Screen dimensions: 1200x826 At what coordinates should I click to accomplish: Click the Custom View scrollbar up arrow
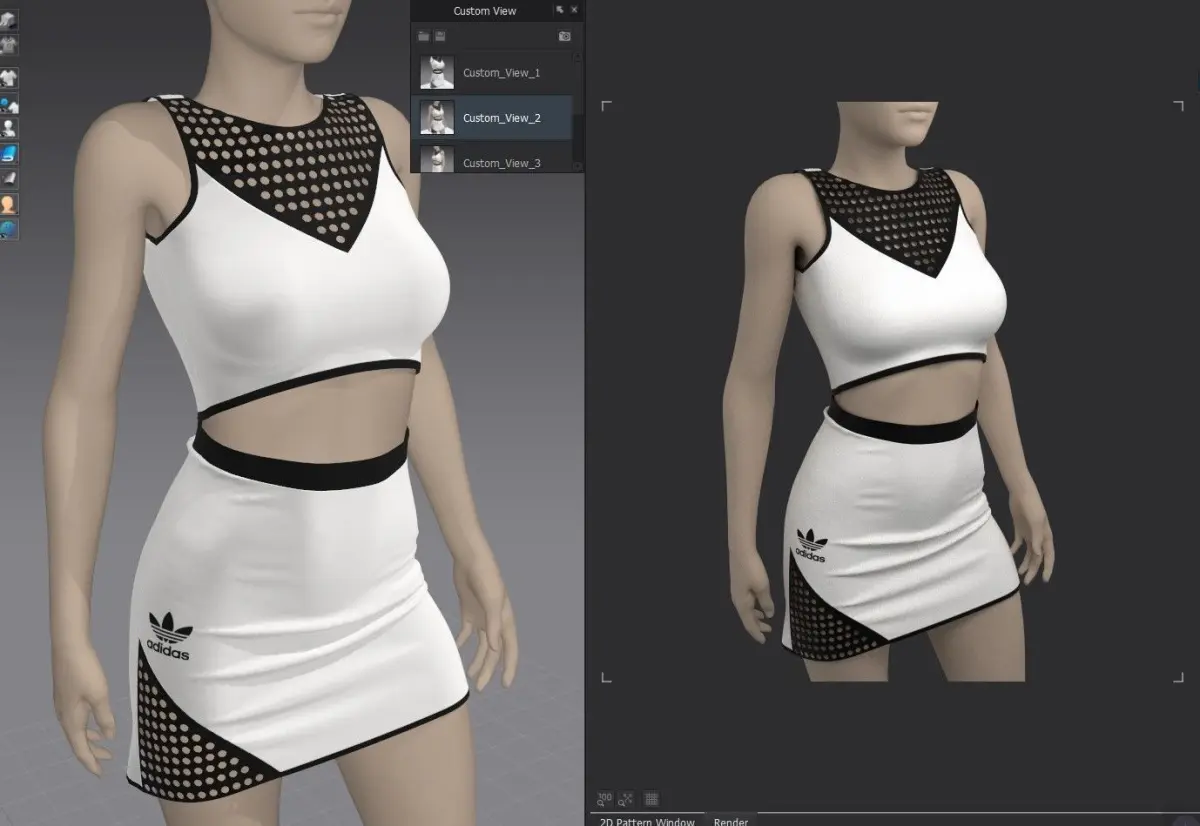click(x=578, y=57)
